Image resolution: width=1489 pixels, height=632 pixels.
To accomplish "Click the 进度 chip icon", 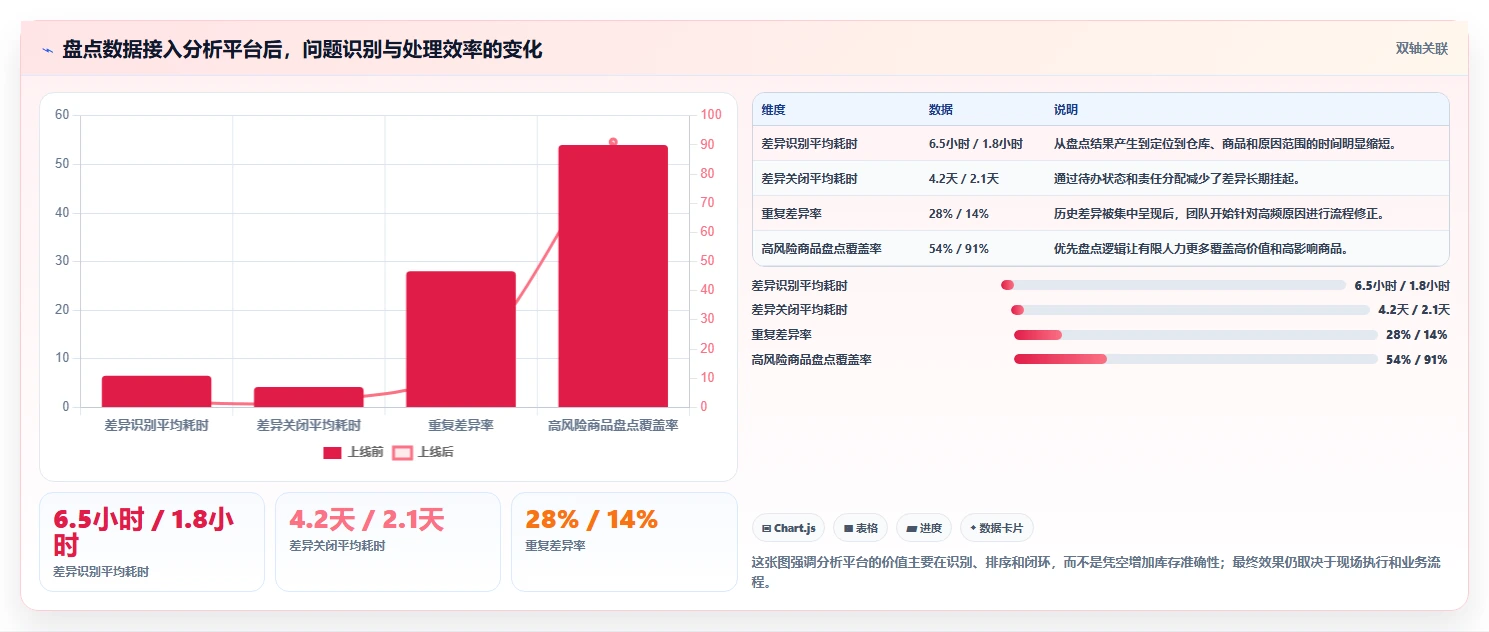I will pyautogui.click(x=912, y=528).
